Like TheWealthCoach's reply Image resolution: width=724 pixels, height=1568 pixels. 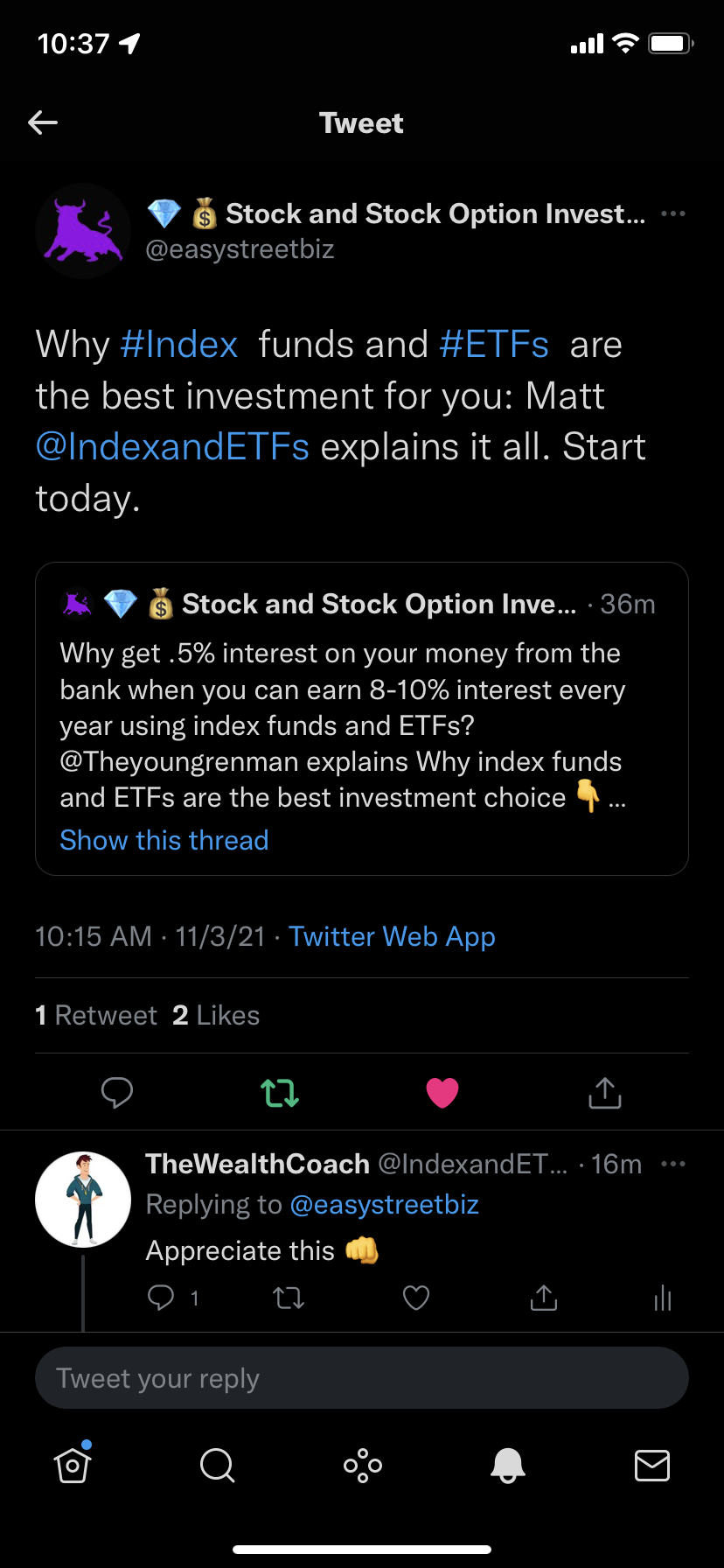416,1298
